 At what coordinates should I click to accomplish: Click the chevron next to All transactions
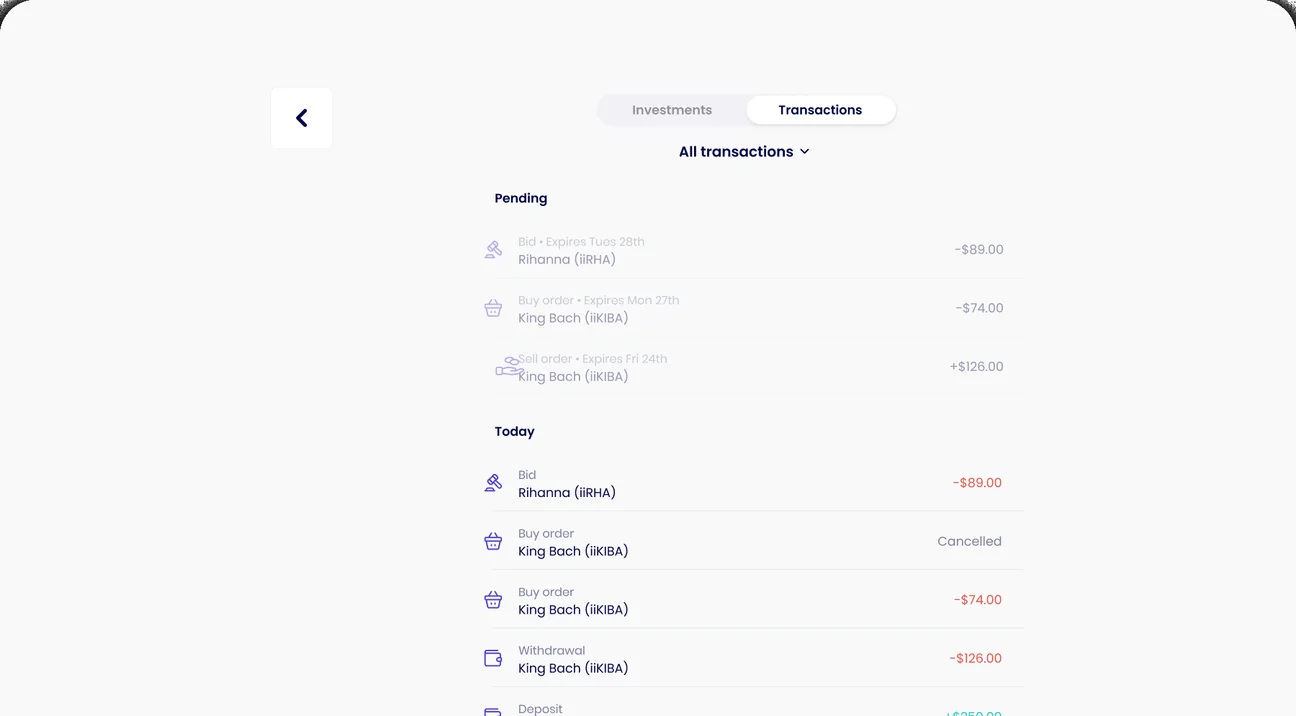pyautogui.click(x=804, y=152)
